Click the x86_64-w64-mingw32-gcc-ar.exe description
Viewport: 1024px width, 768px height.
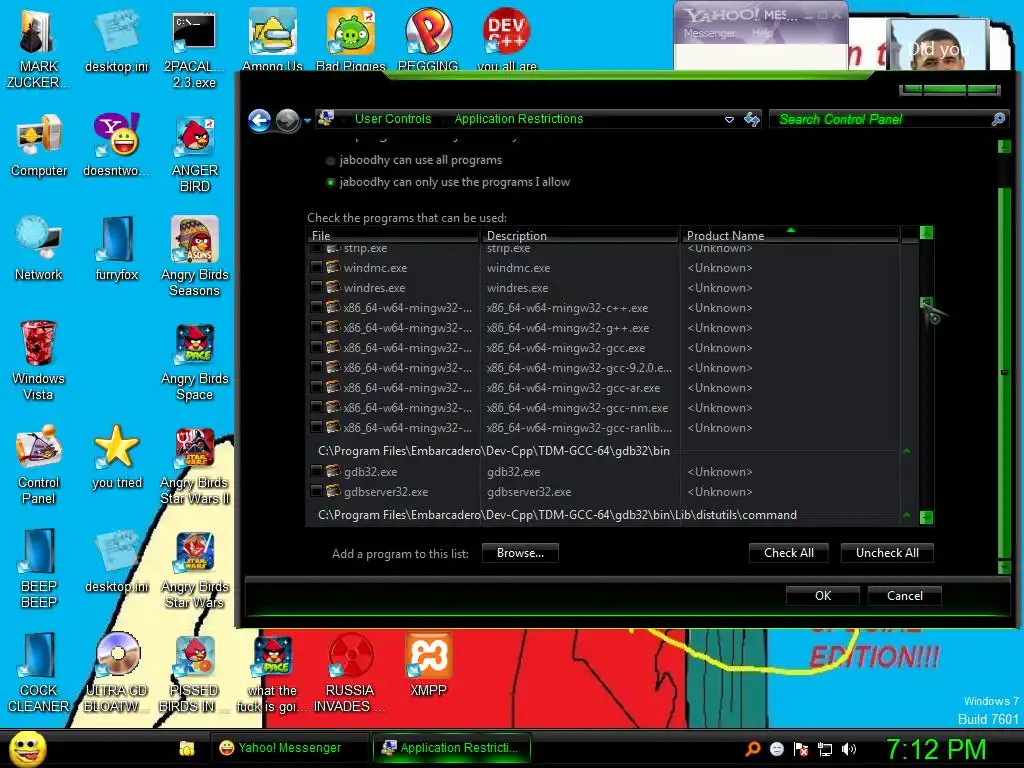[573, 388]
